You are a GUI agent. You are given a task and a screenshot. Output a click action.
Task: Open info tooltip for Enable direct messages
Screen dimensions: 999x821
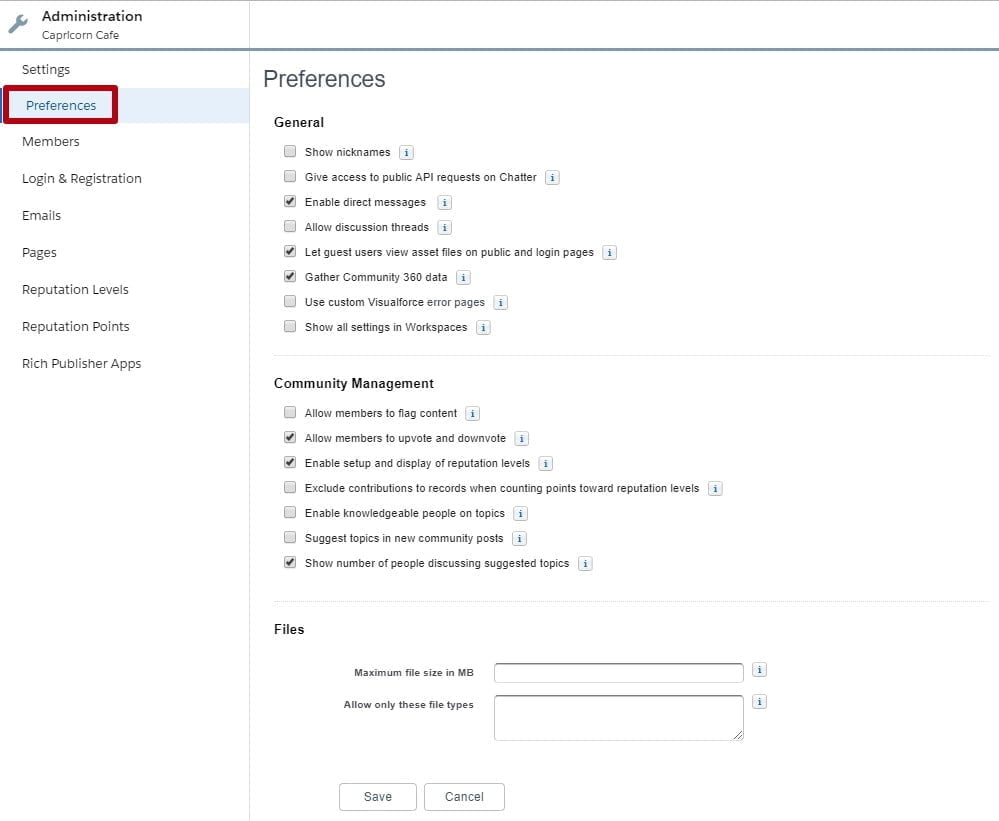pos(444,203)
